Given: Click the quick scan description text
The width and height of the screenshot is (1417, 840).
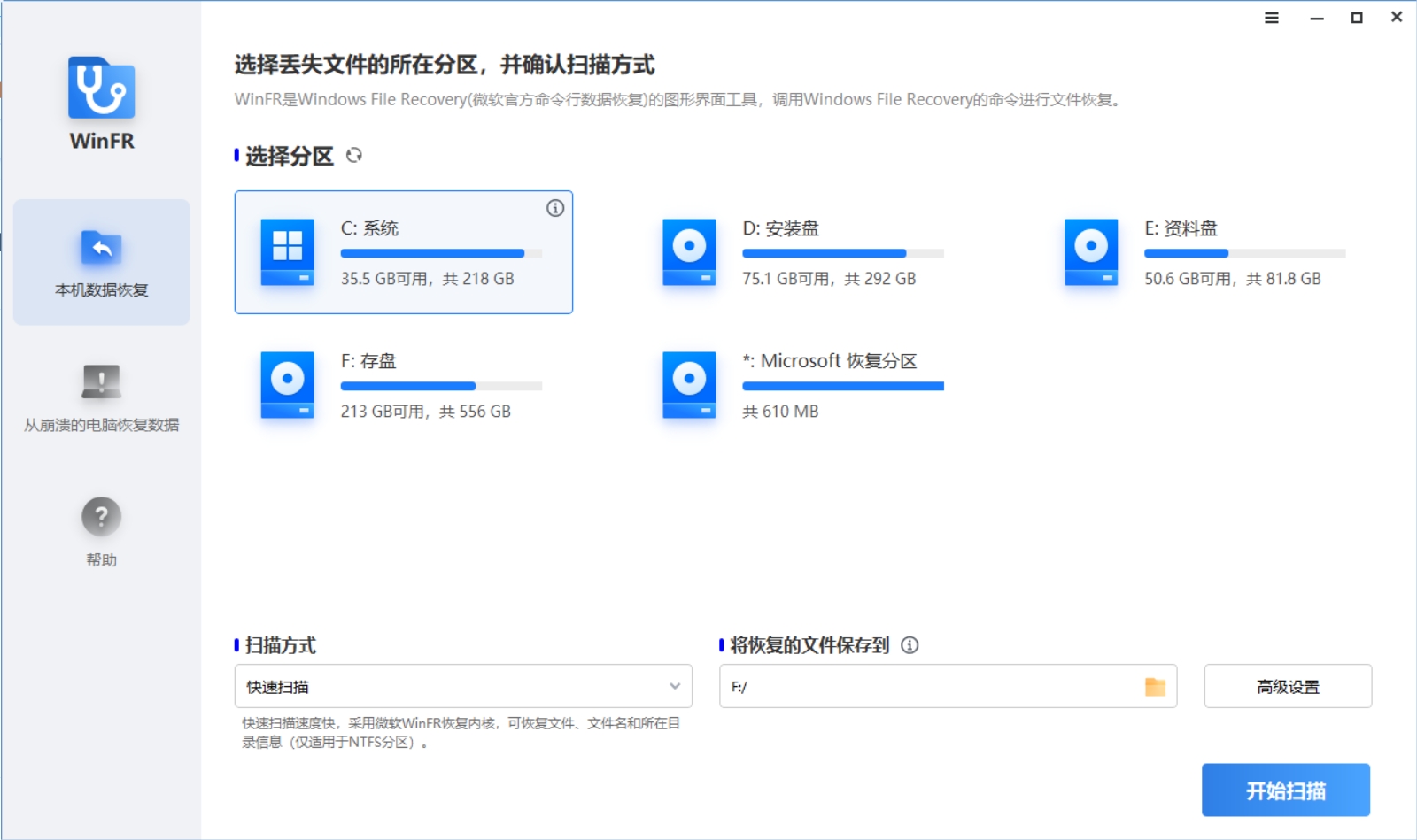Looking at the screenshot, I should [x=461, y=733].
